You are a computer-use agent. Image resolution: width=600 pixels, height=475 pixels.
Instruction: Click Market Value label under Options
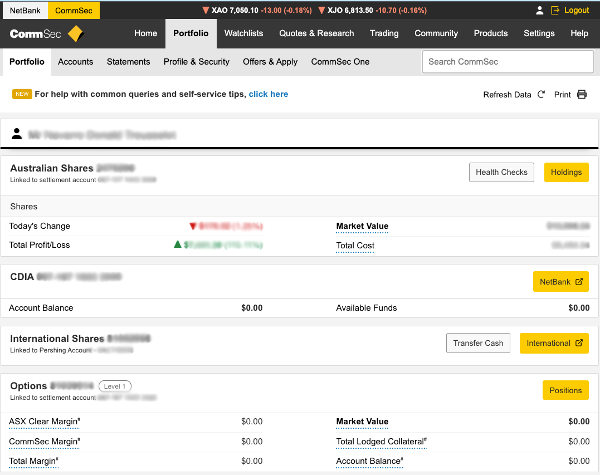pos(362,421)
